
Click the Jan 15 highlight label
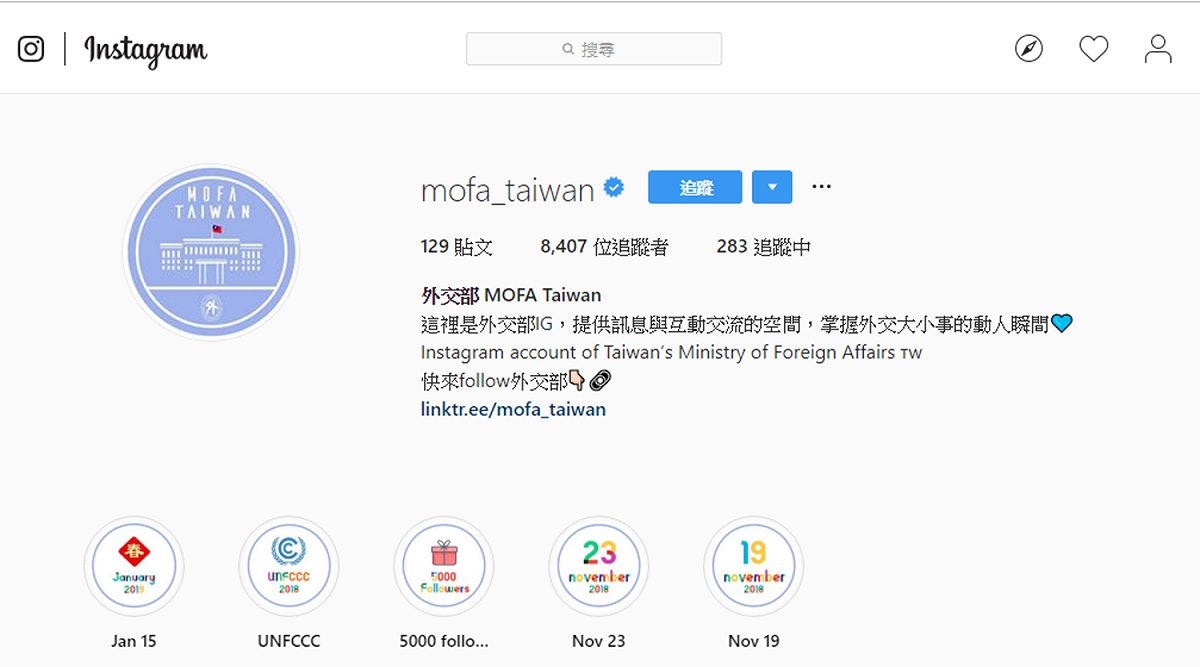tap(134, 641)
